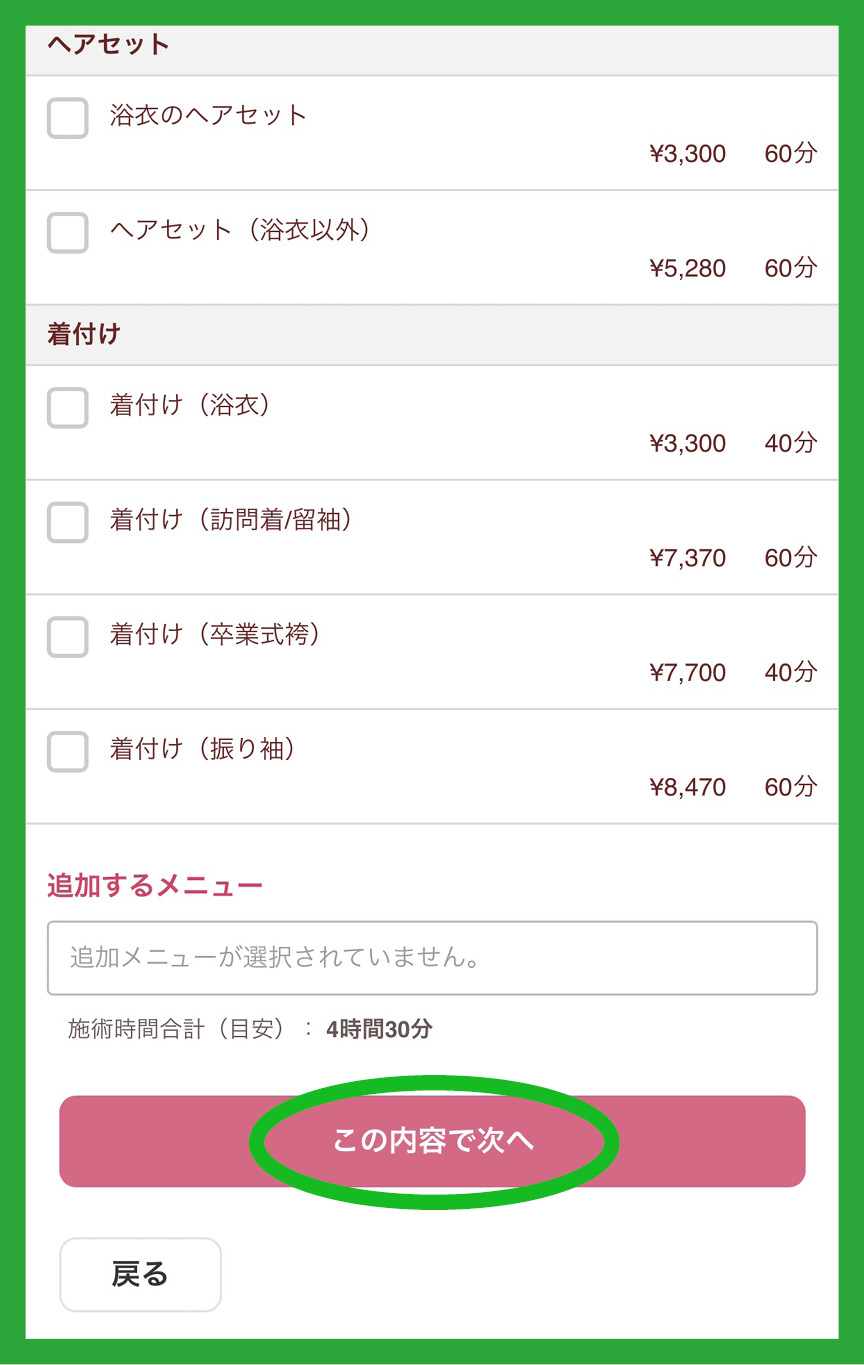The width and height of the screenshot is (864, 1365).
Task: Click the ヘアセット（浴衣以外） label text
Action: (240, 230)
